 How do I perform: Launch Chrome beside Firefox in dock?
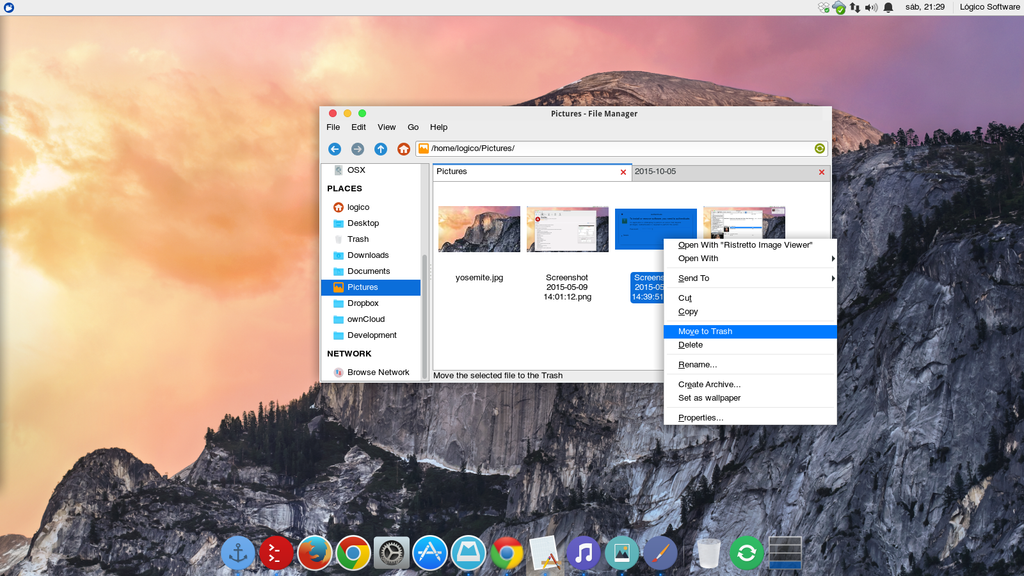pyautogui.click(x=353, y=554)
